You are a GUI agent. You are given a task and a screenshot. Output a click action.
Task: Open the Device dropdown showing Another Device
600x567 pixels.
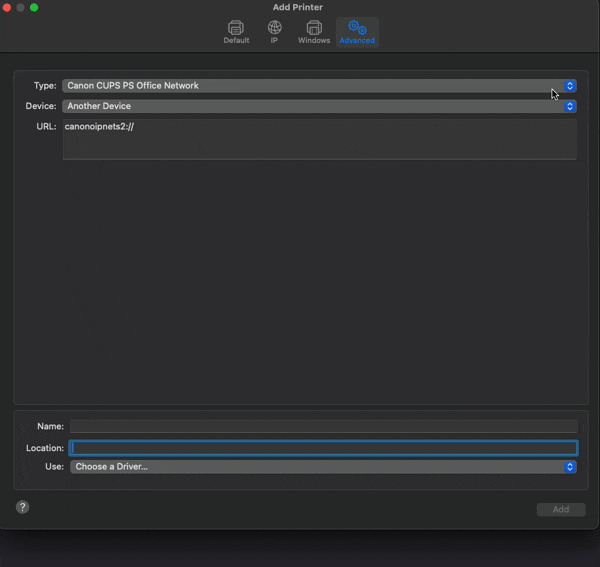click(x=310, y=106)
